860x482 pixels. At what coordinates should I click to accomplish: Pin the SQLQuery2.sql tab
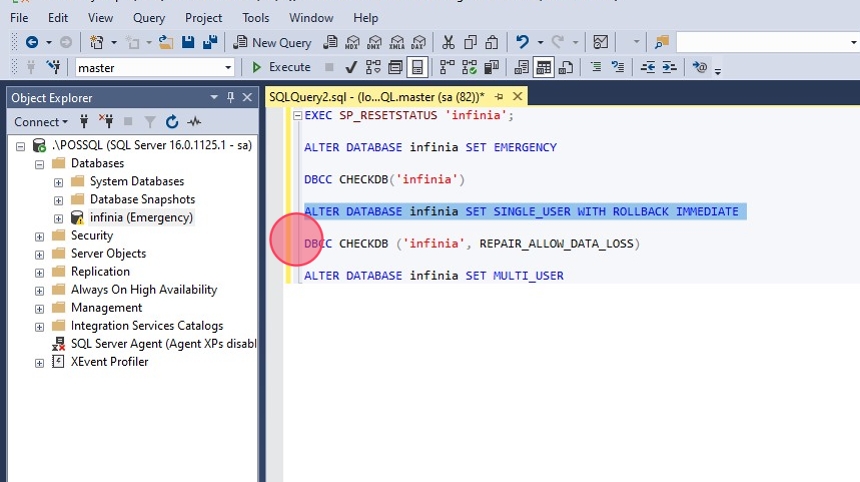click(499, 97)
